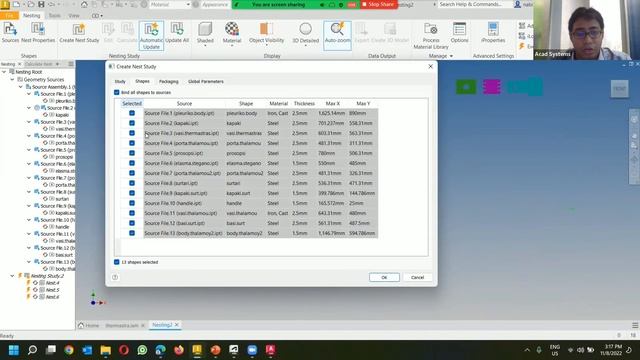
Task: Open iProperties in ribbon
Action: [x=493, y=33]
